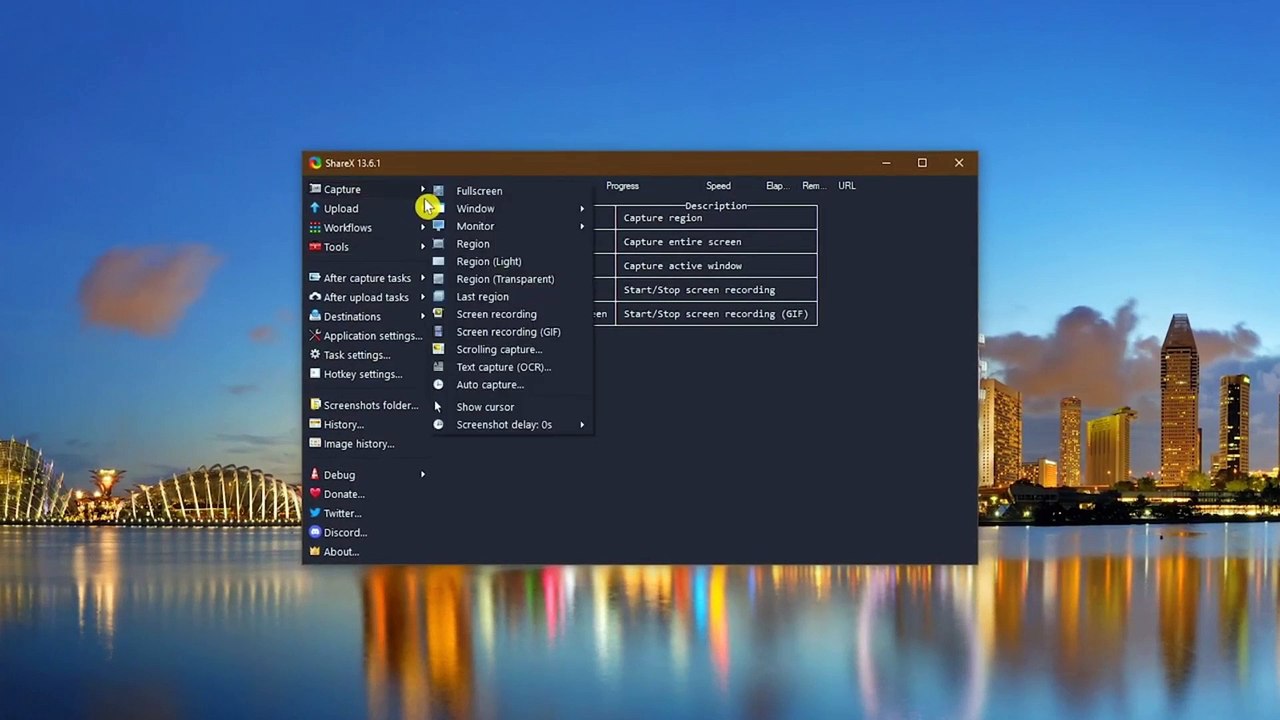Expand the Destinations submenu arrow
This screenshot has width=1280, height=720.
(x=423, y=316)
